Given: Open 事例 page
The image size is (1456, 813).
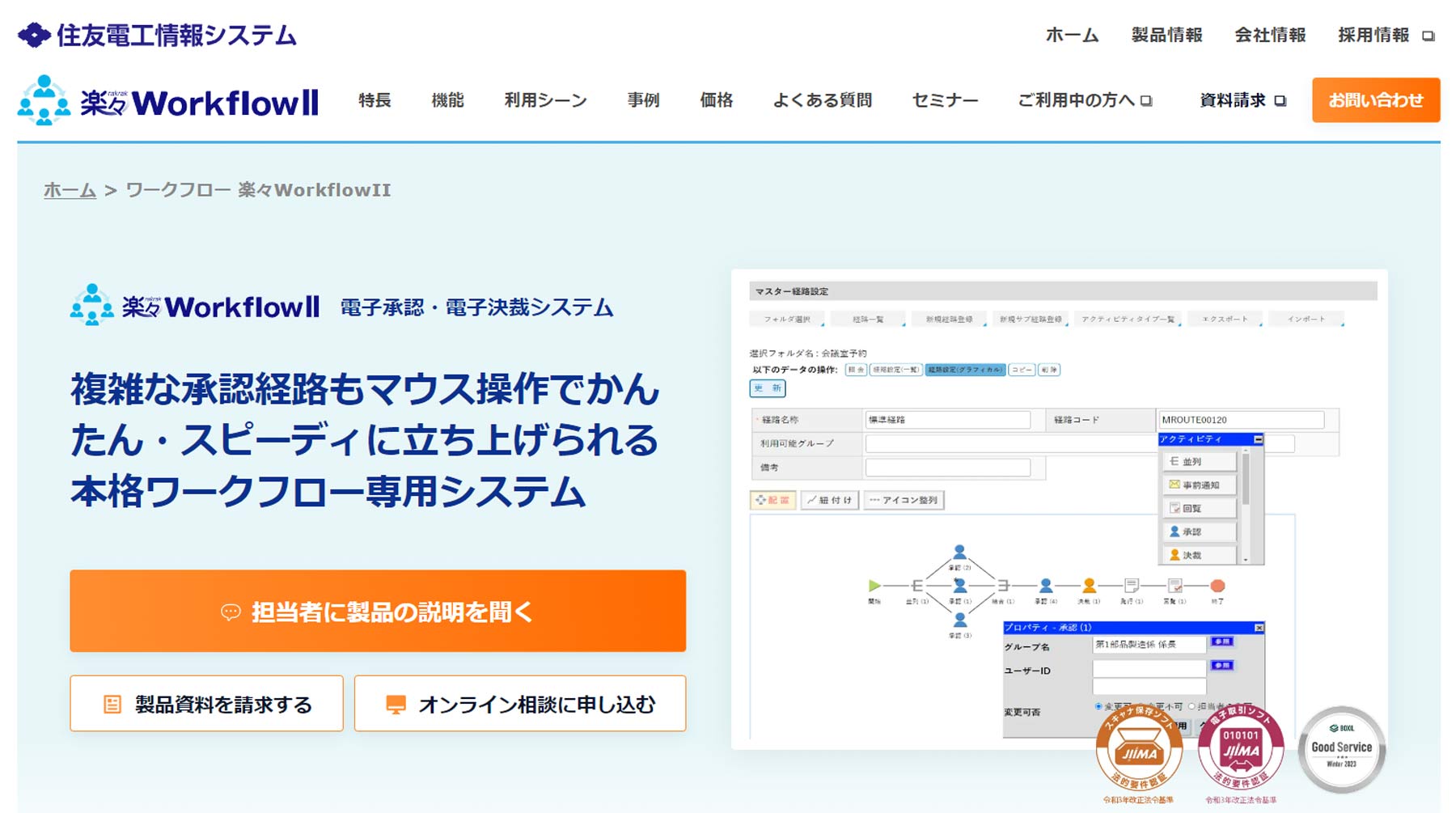Looking at the screenshot, I should point(643,100).
